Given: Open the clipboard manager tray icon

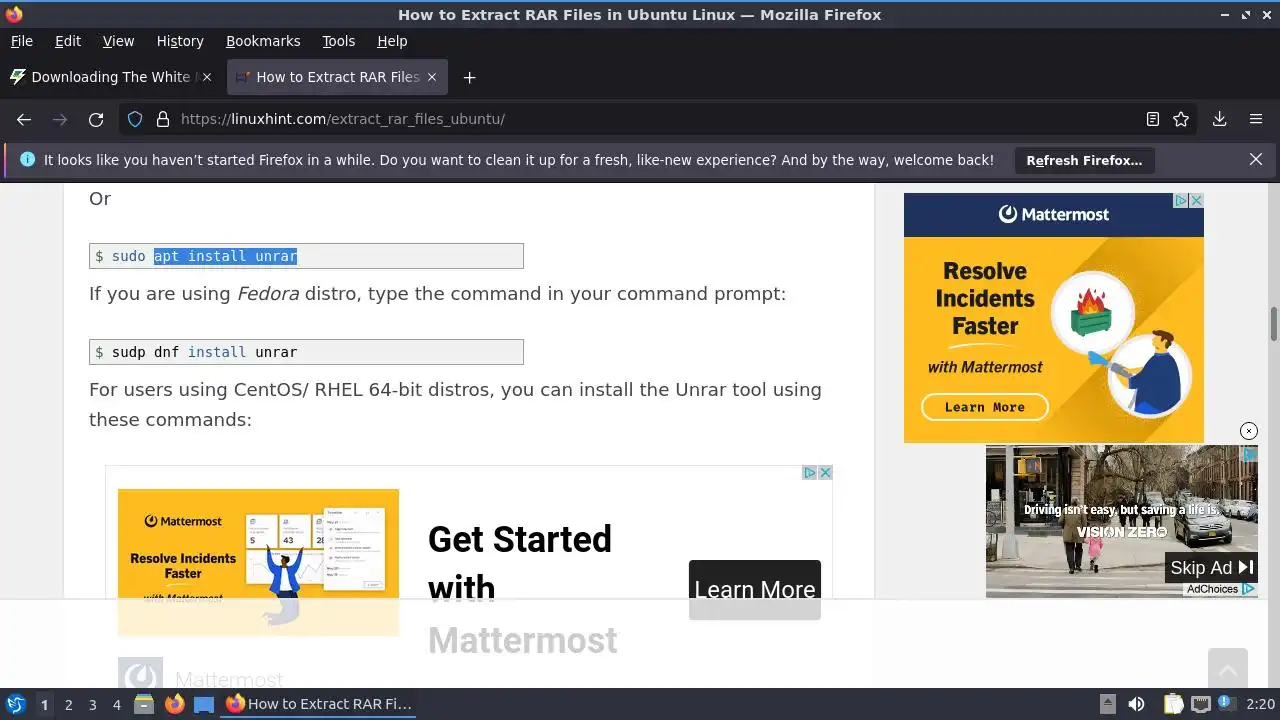Looking at the screenshot, I should click(x=1173, y=704).
